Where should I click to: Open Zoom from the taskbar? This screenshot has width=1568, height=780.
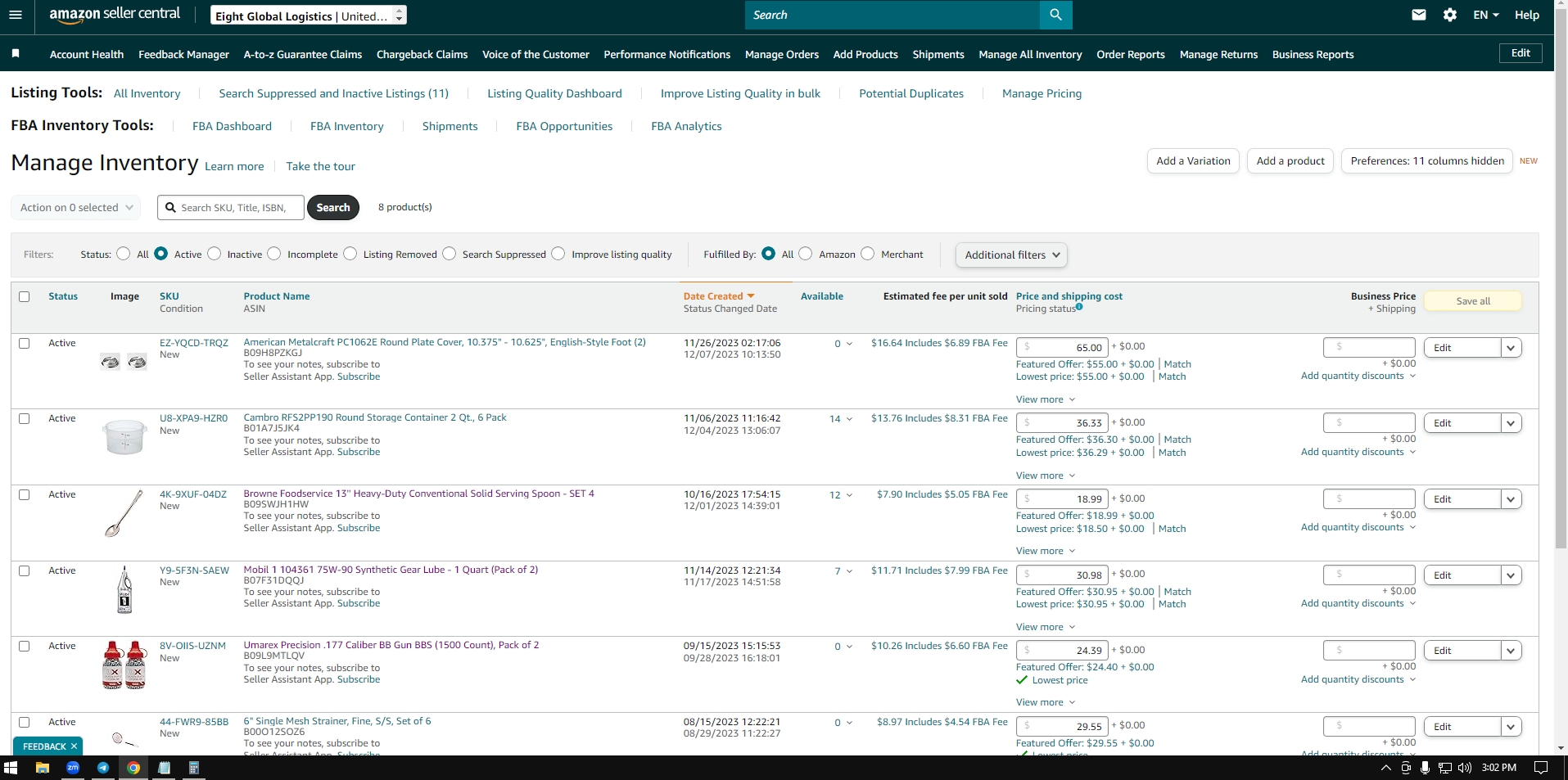(x=73, y=768)
